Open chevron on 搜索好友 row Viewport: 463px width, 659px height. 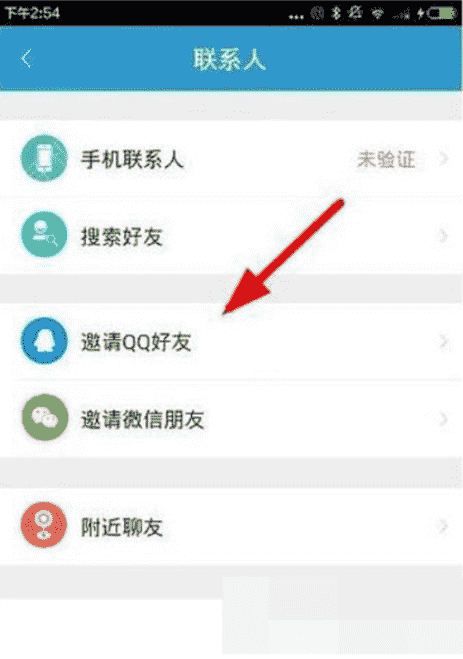click(x=443, y=235)
